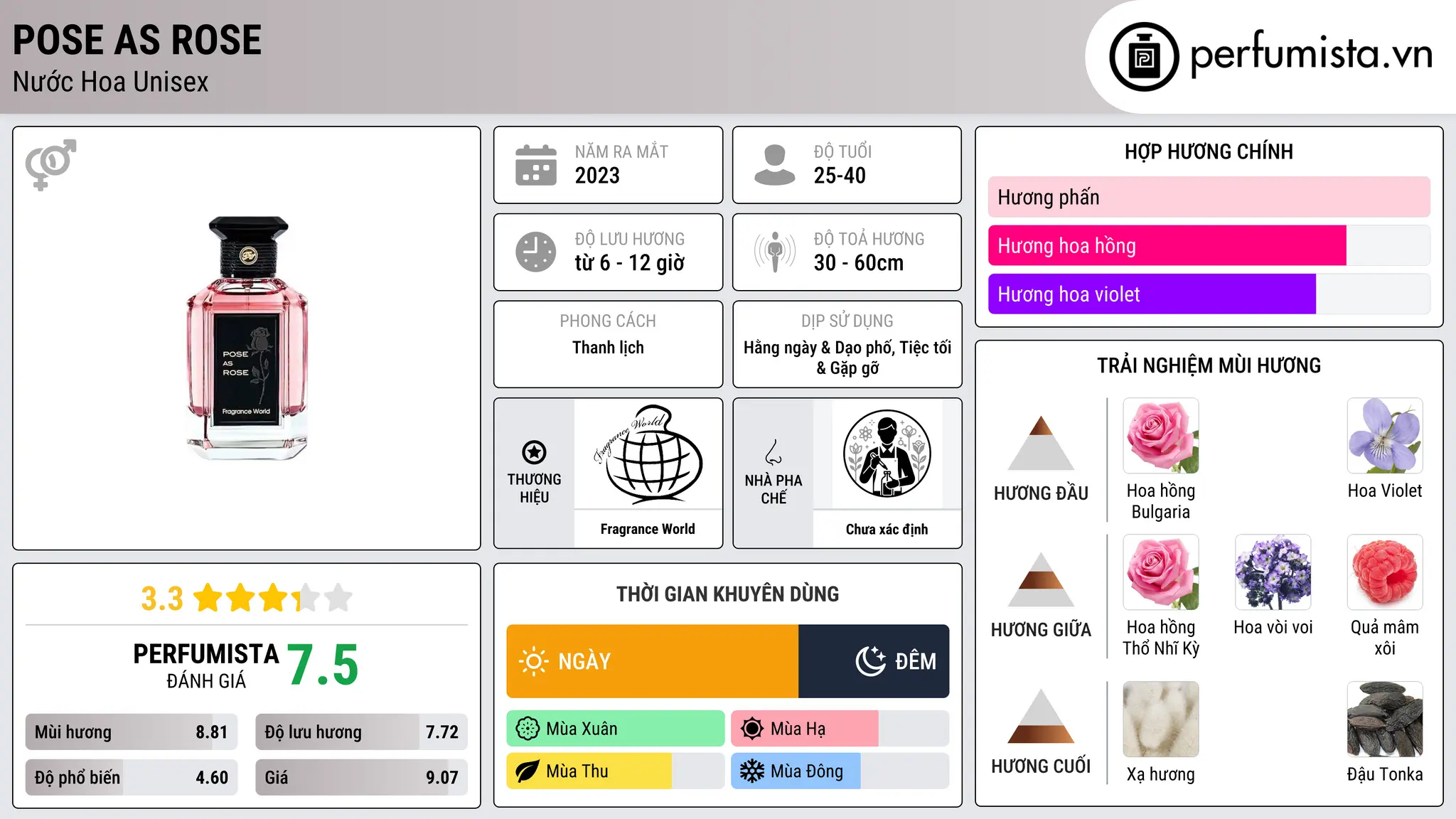This screenshot has height=819, width=1456.
Task: Select the Mùa Xuân season bar
Action: coord(616,729)
